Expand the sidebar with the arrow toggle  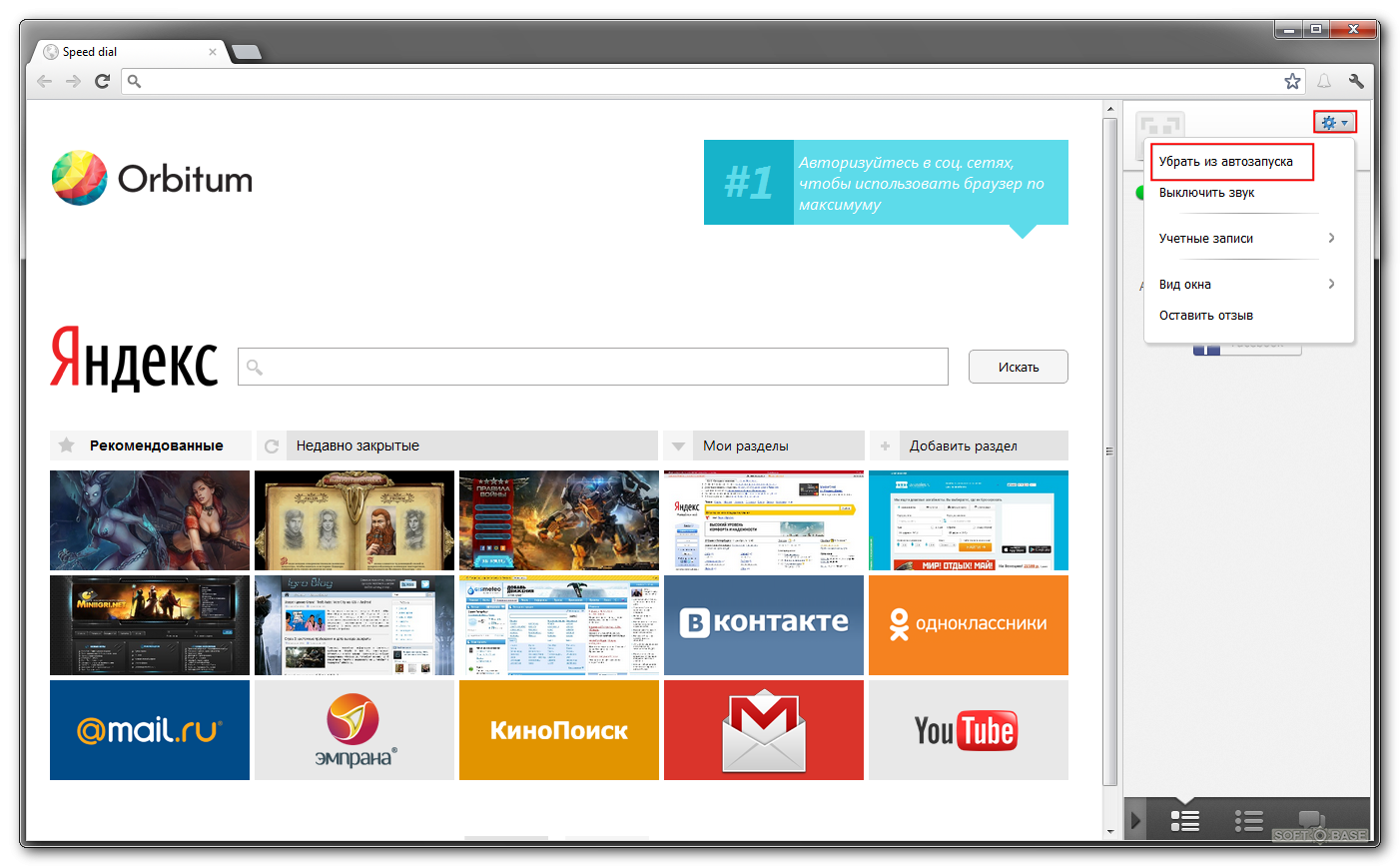1135,821
